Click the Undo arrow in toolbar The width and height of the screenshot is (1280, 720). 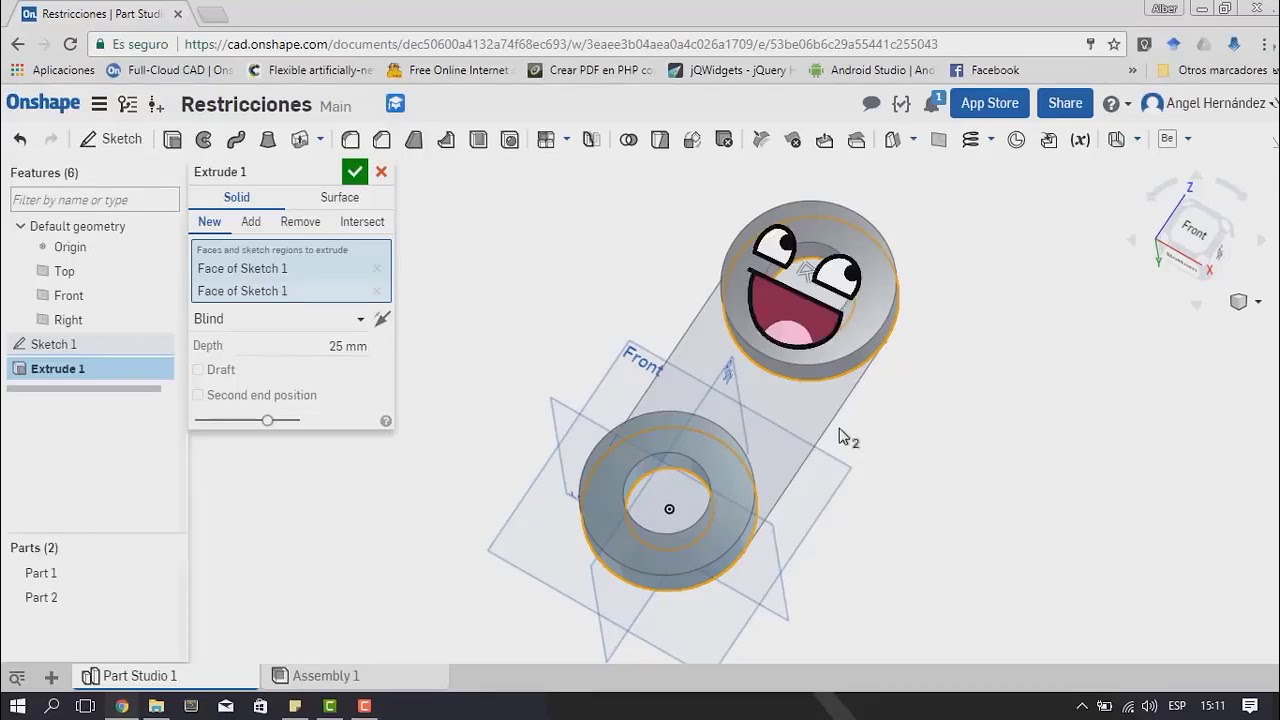click(20, 139)
